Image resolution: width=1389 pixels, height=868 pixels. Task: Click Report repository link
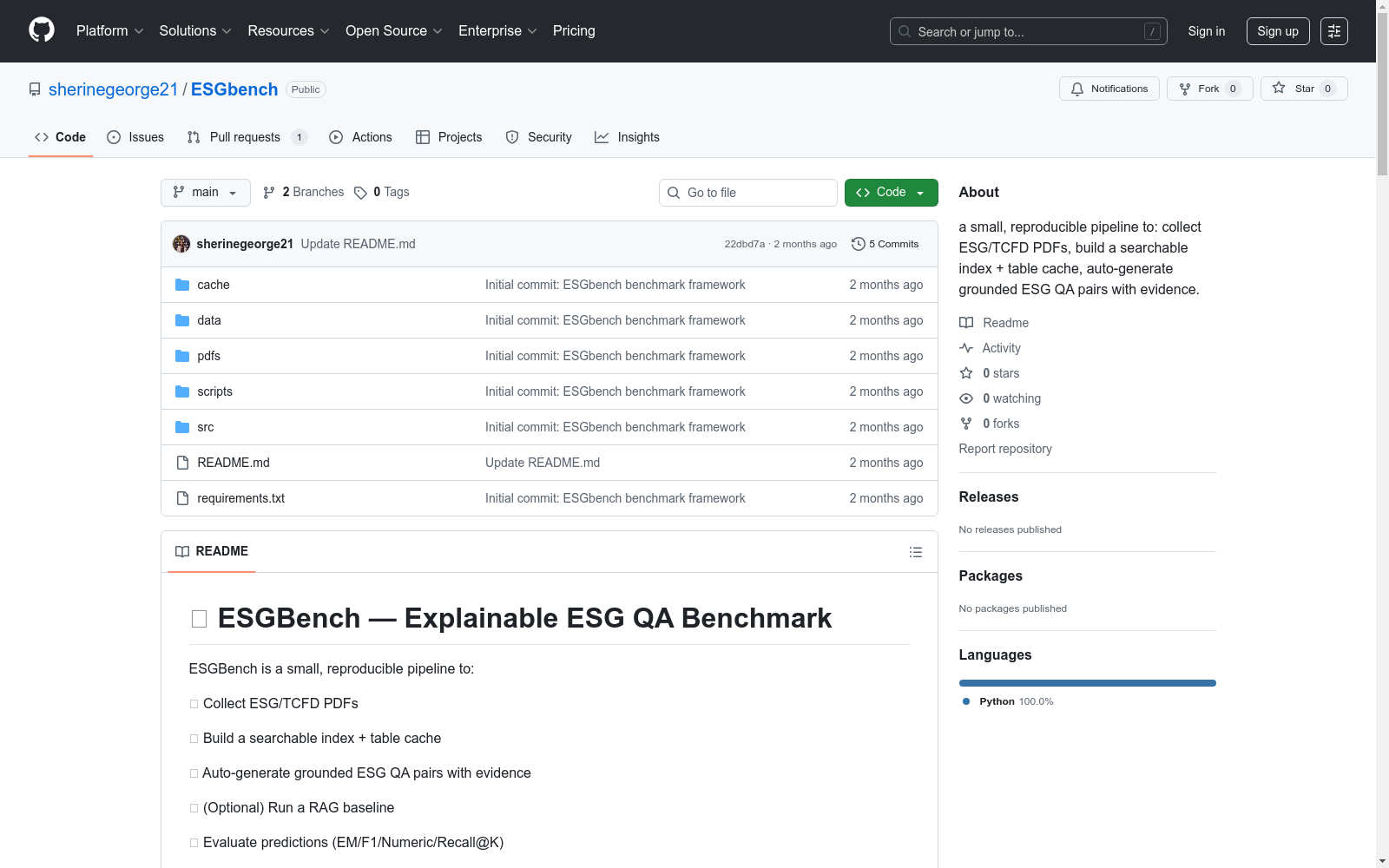click(1005, 449)
